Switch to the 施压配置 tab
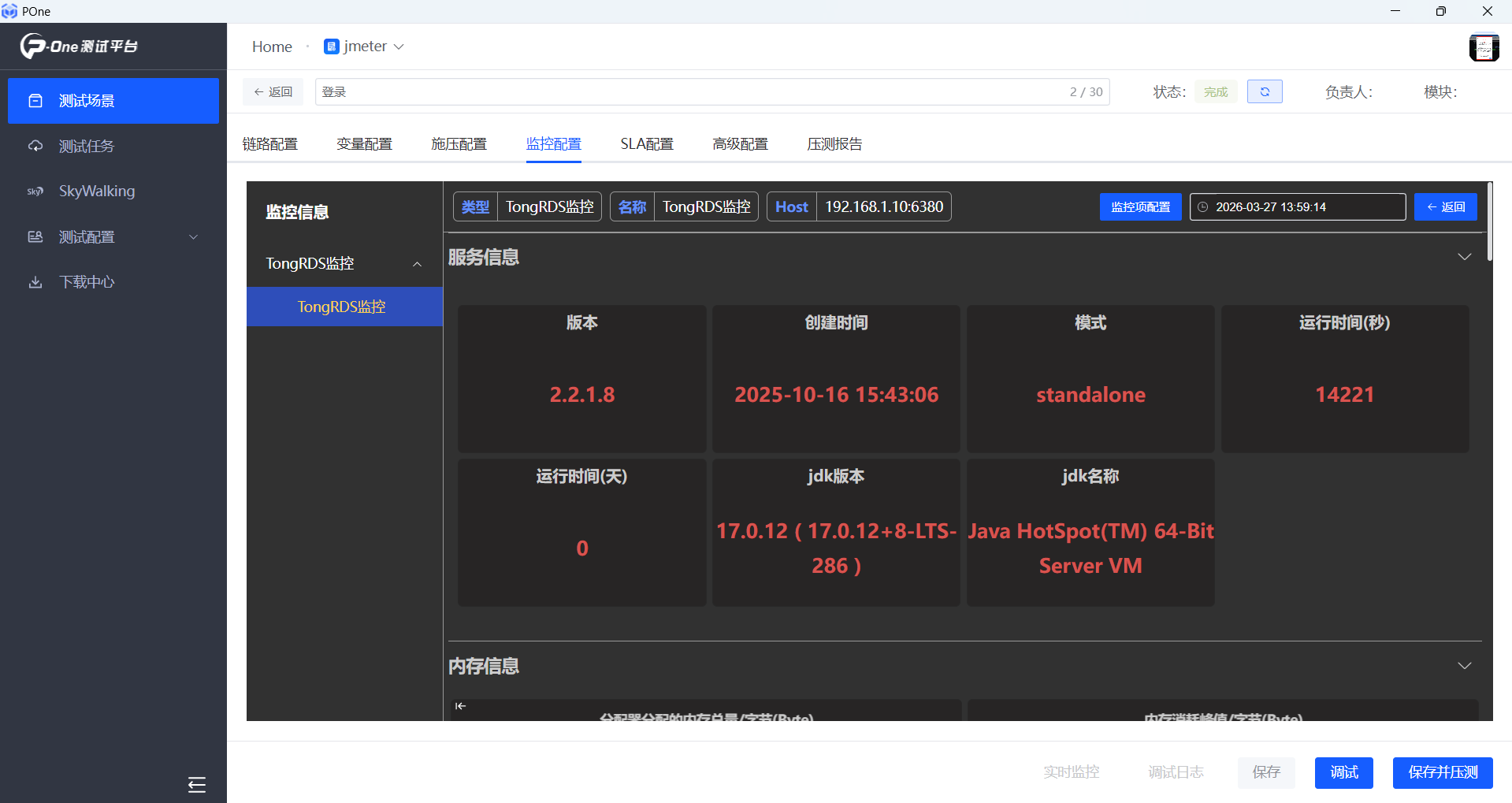 pyautogui.click(x=459, y=144)
